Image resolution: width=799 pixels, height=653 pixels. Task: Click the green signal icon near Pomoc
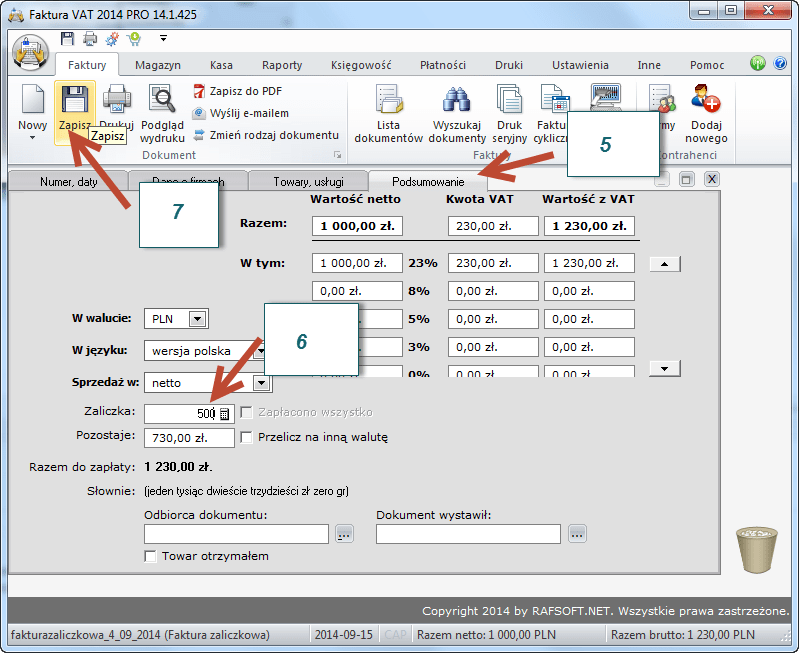[758, 63]
